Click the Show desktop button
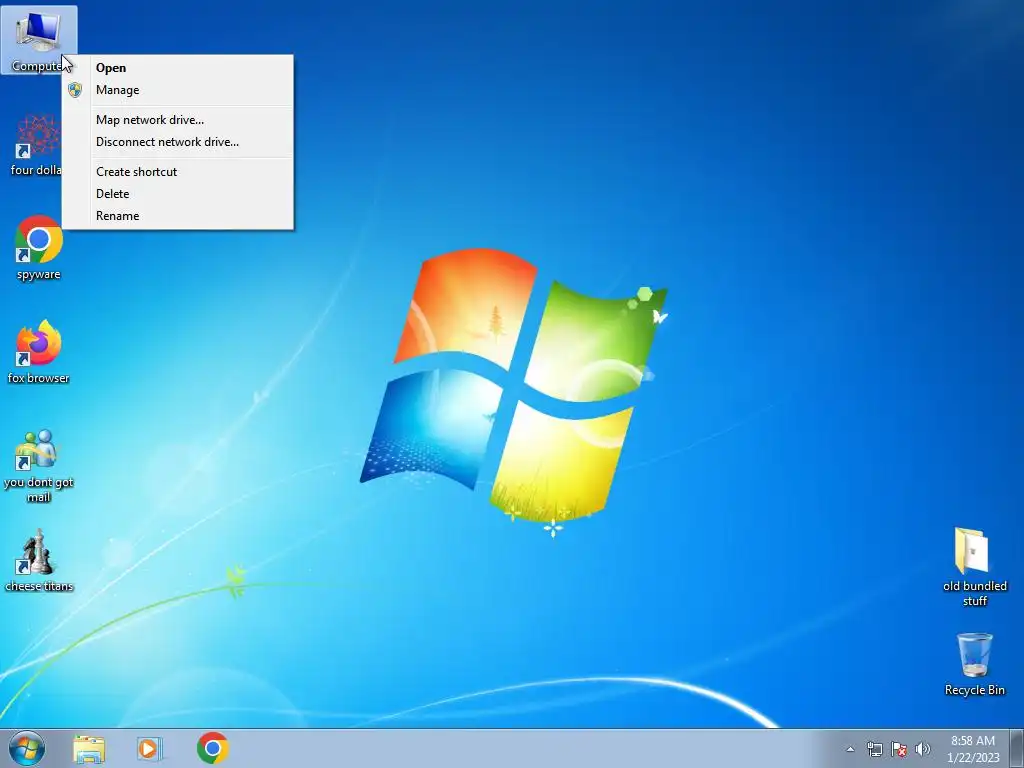Screen dimensions: 1024x768 coord(1017,748)
